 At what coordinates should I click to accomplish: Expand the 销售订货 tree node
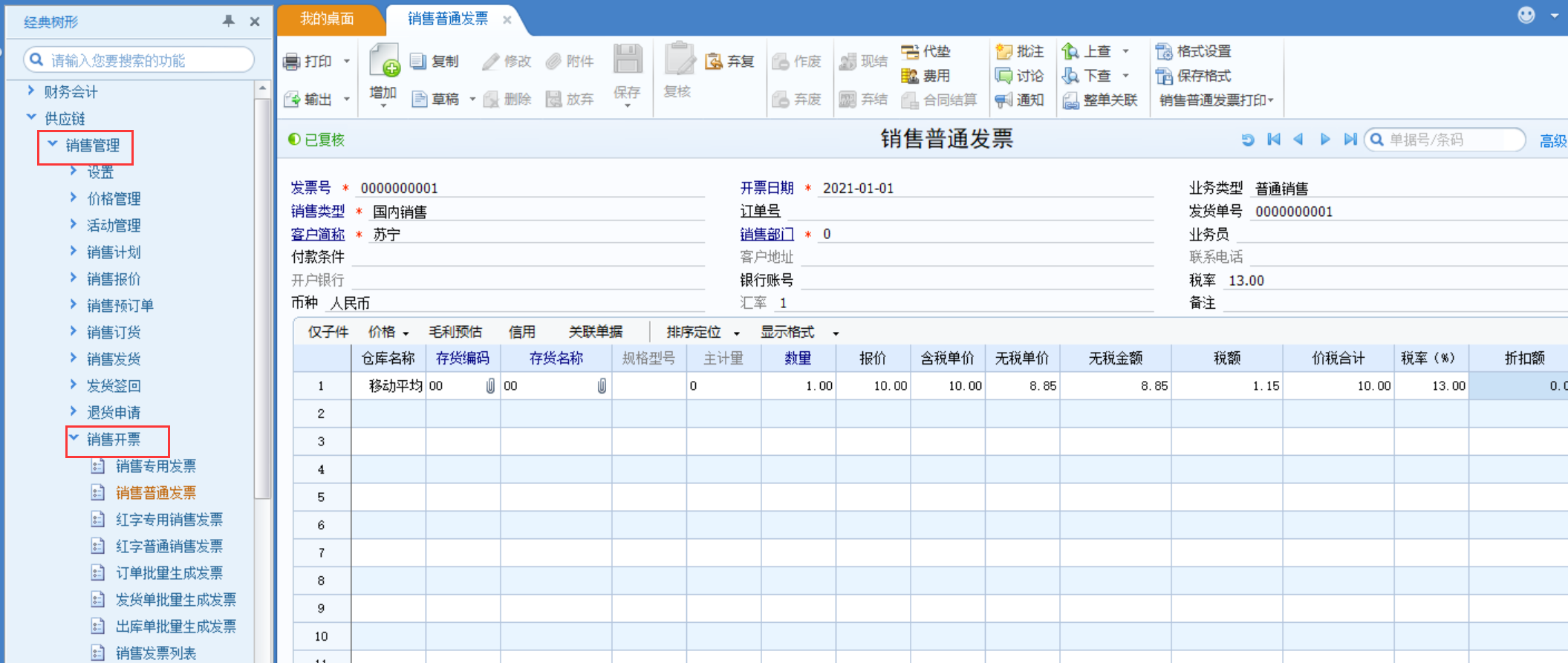click(x=73, y=331)
